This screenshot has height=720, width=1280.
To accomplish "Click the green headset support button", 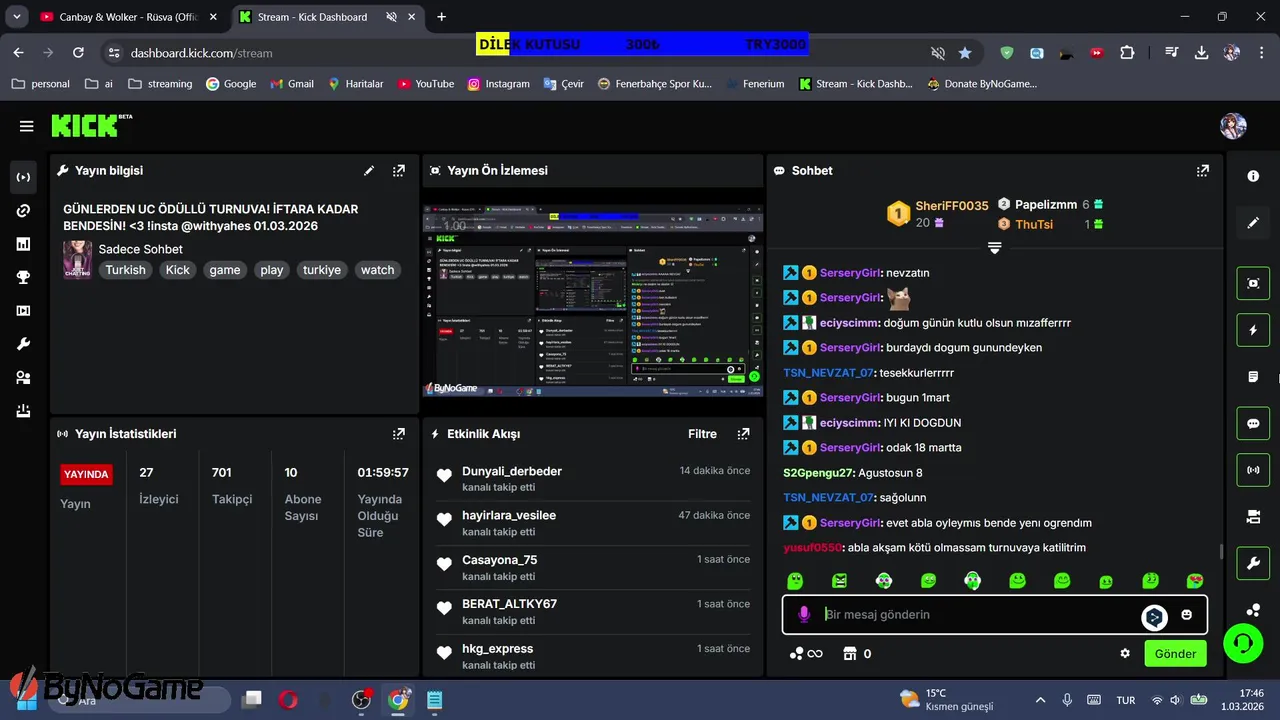I will [1243, 641].
